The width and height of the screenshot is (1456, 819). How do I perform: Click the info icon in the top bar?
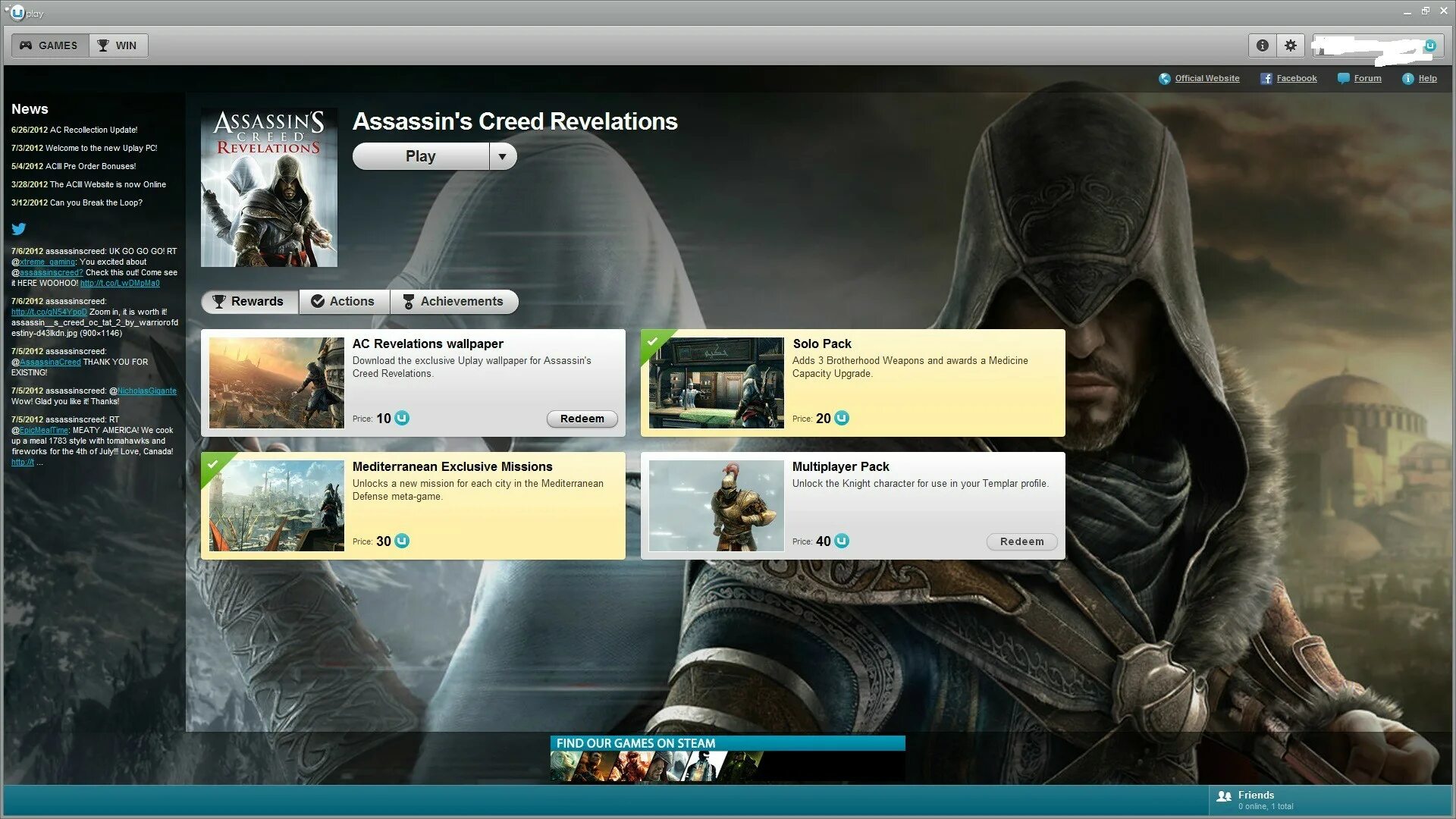click(1263, 45)
